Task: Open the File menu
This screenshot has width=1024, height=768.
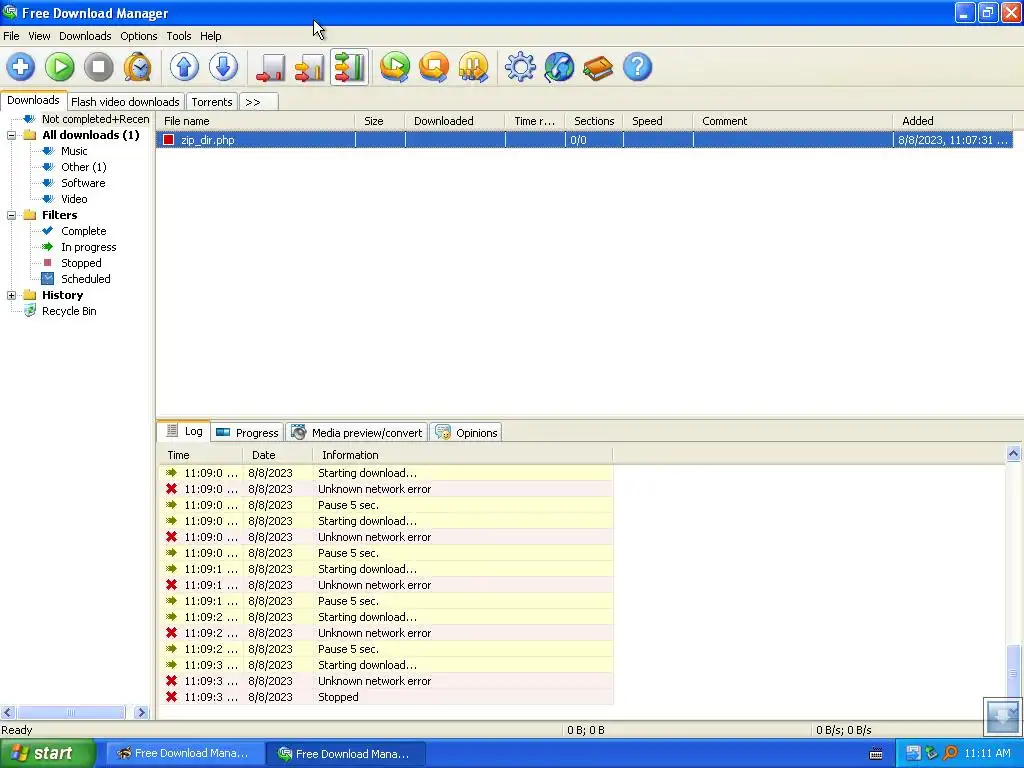Action: click(11, 36)
